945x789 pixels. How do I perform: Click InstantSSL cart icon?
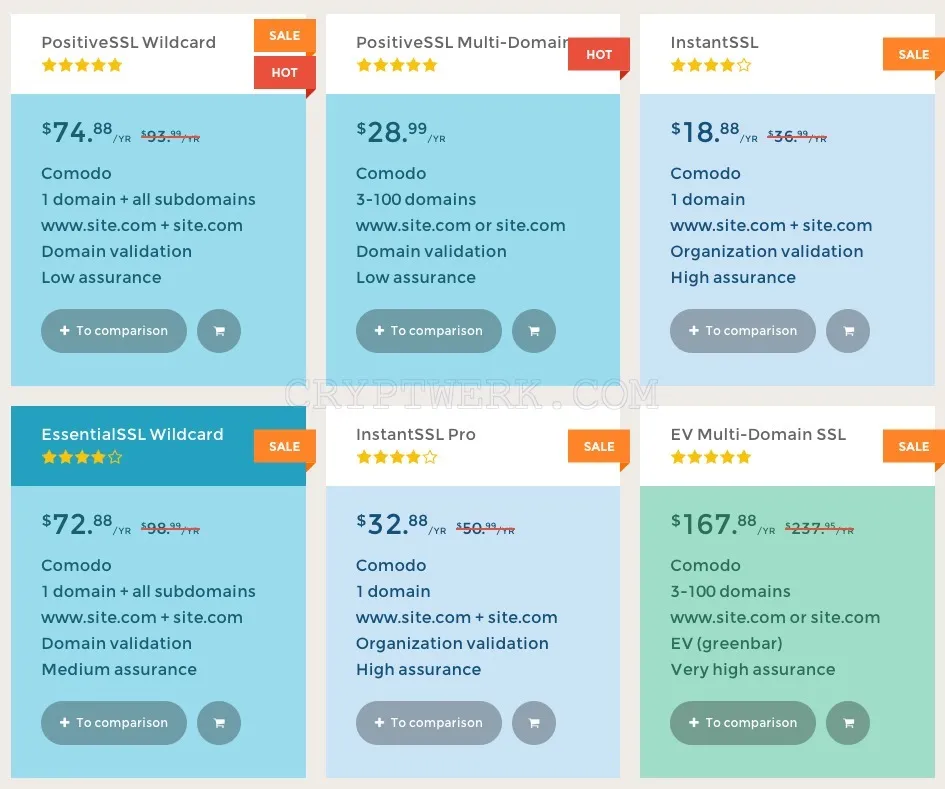(848, 331)
